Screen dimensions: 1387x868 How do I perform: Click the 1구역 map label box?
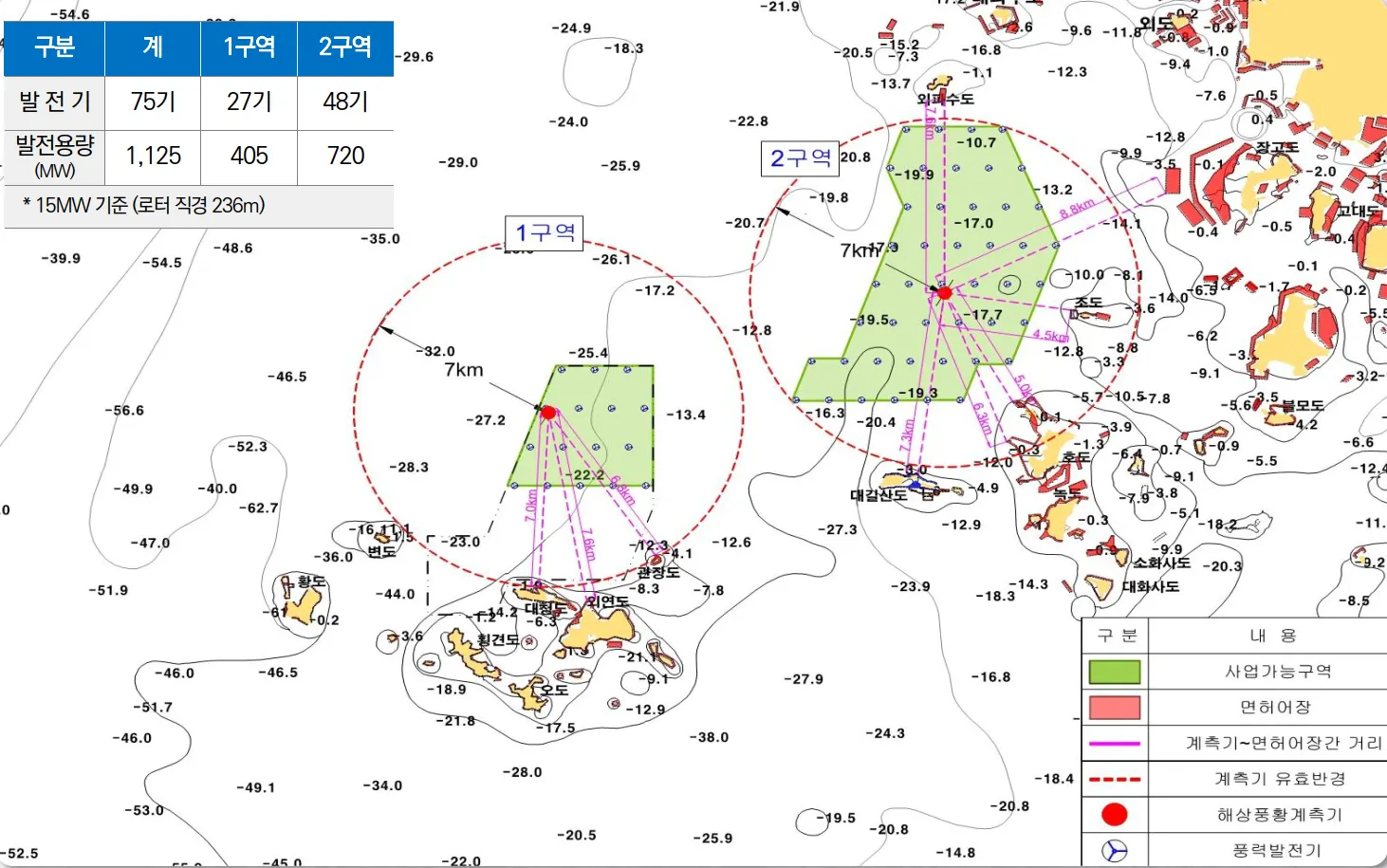point(545,232)
